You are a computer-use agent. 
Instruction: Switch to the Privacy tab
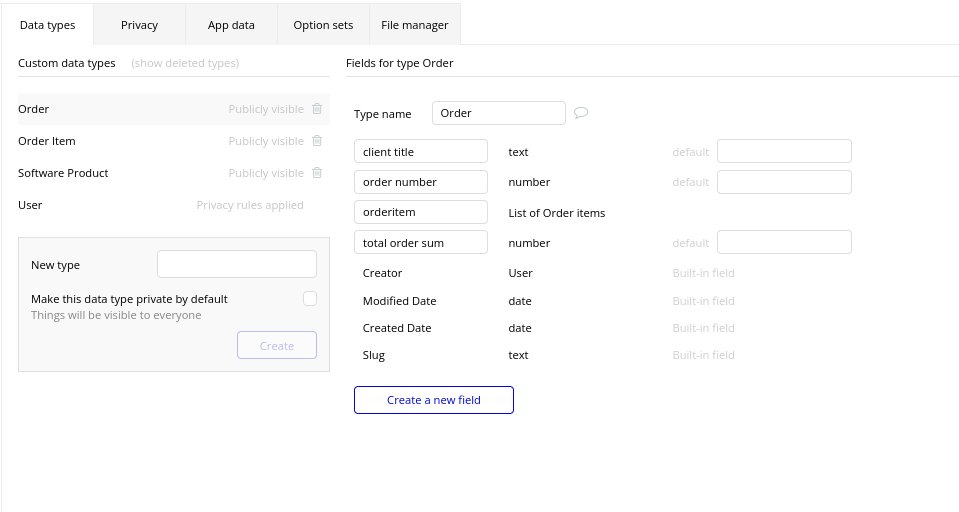tap(139, 25)
